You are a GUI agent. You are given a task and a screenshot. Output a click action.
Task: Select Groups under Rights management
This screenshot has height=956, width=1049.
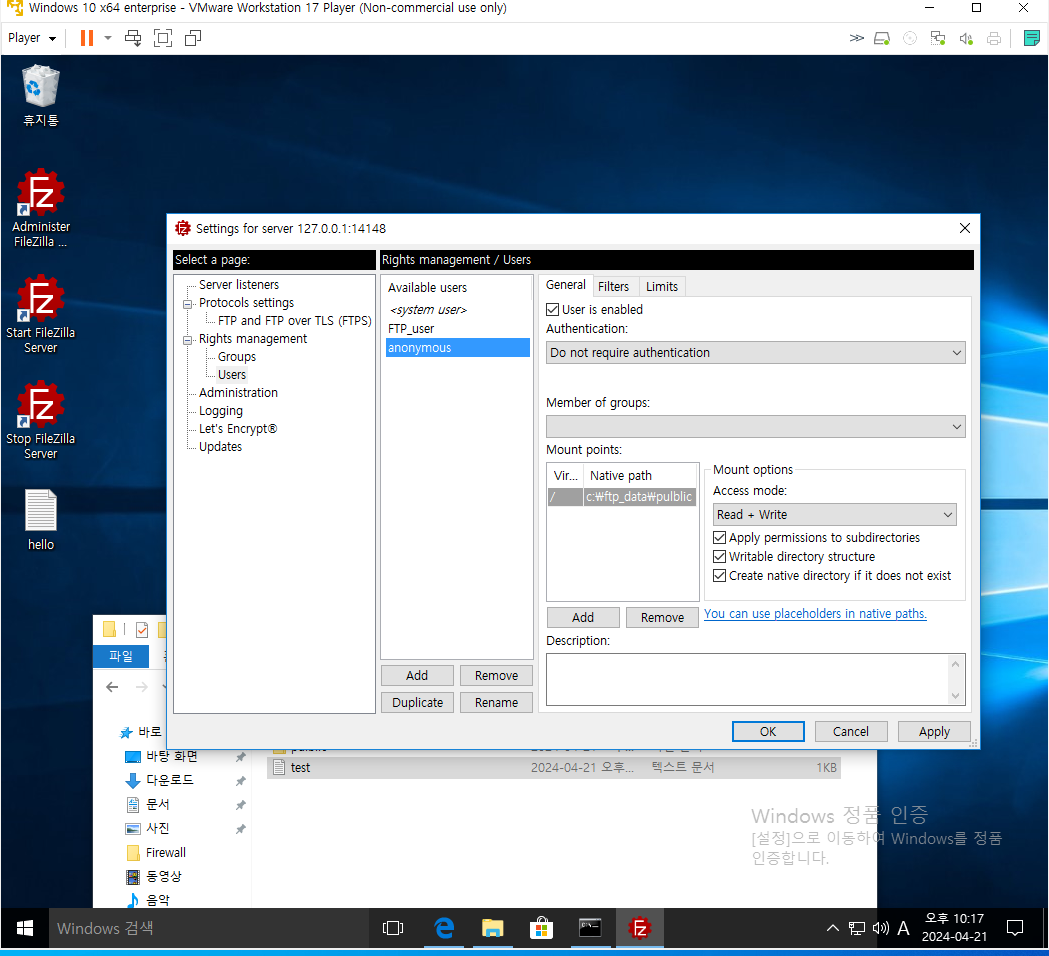click(x=237, y=357)
